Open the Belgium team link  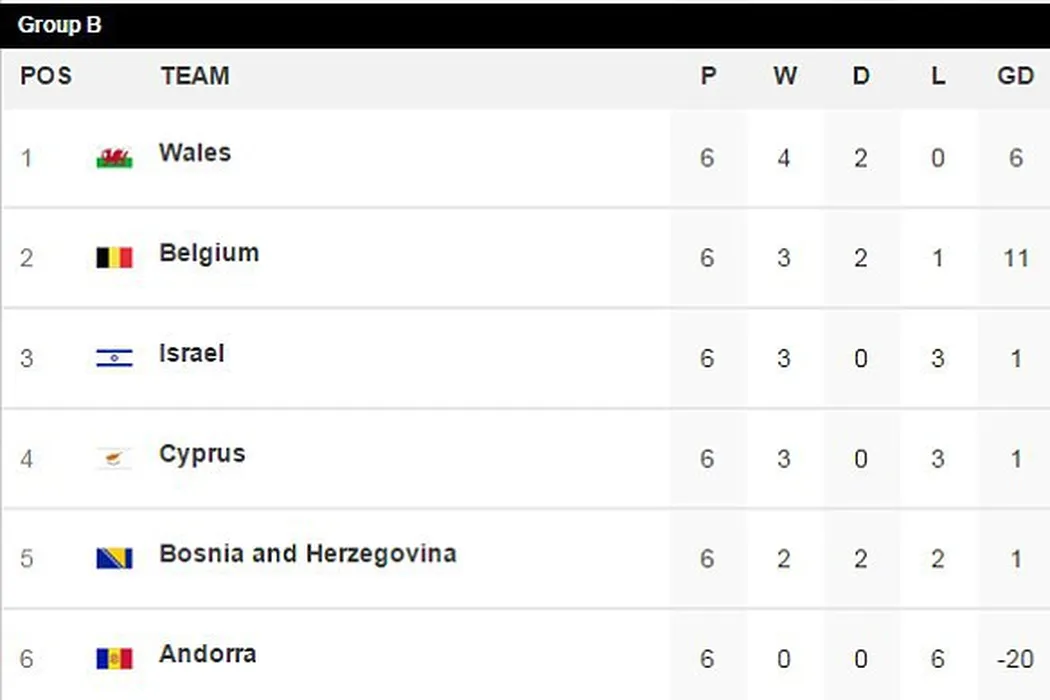click(208, 253)
